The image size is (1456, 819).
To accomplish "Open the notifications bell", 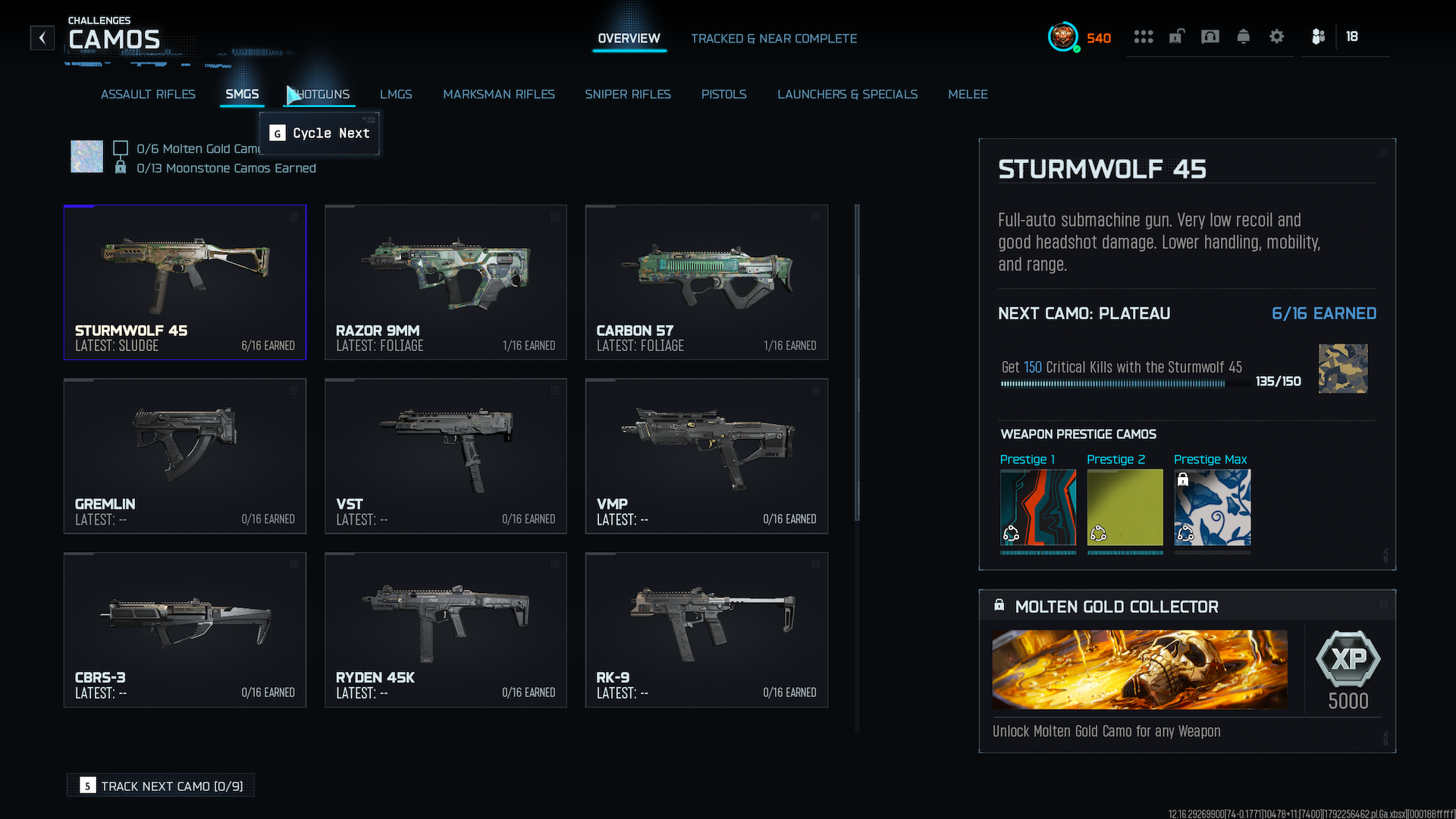I will [x=1244, y=36].
